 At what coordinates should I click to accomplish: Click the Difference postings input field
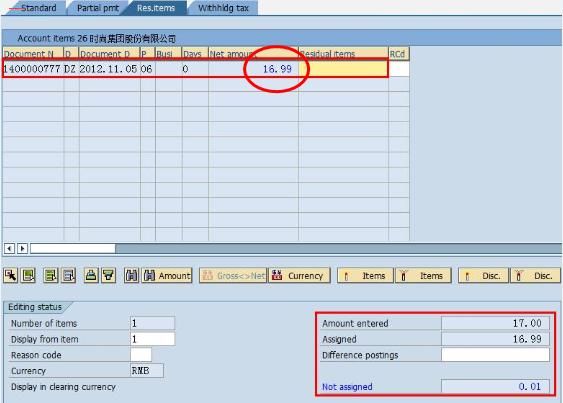(x=495, y=355)
